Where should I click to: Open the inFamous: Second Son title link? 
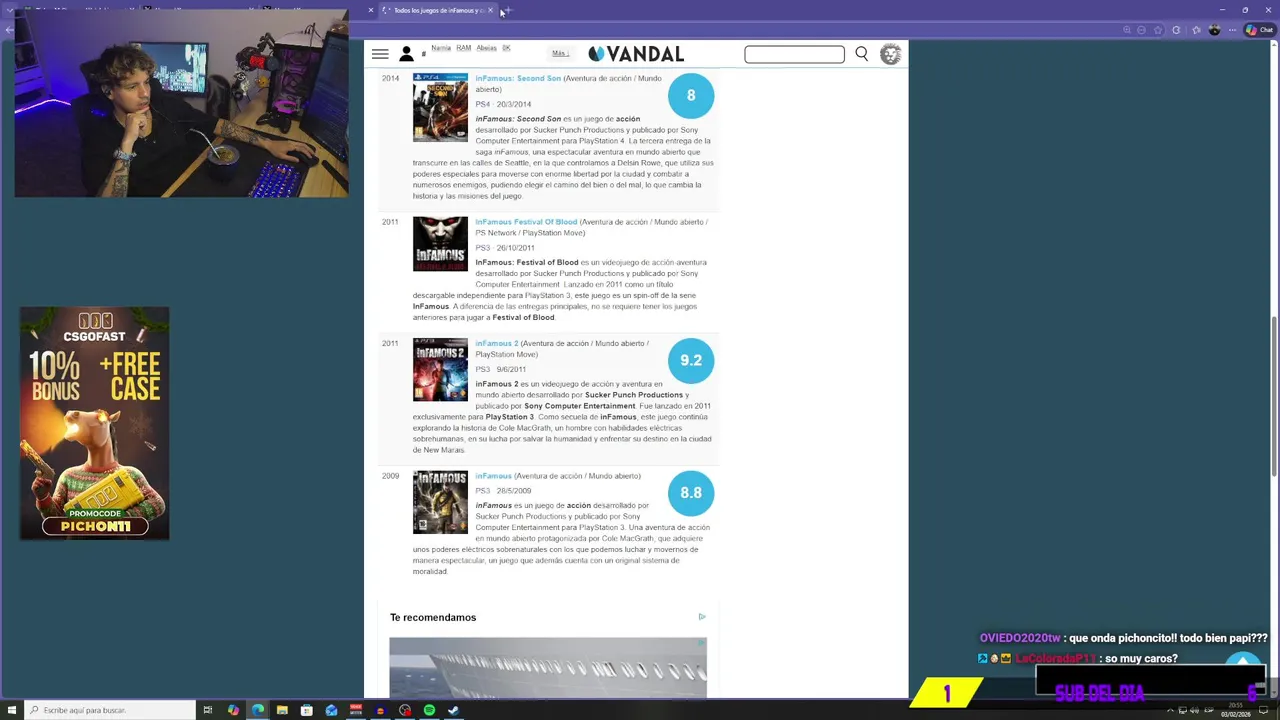[x=518, y=78]
